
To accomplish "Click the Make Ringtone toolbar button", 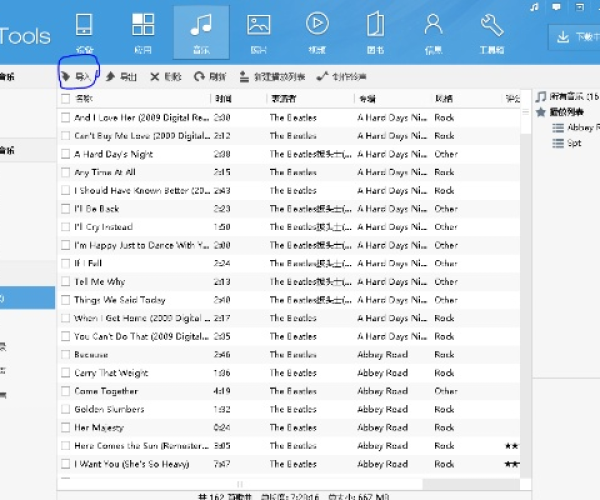I will [342, 77].
